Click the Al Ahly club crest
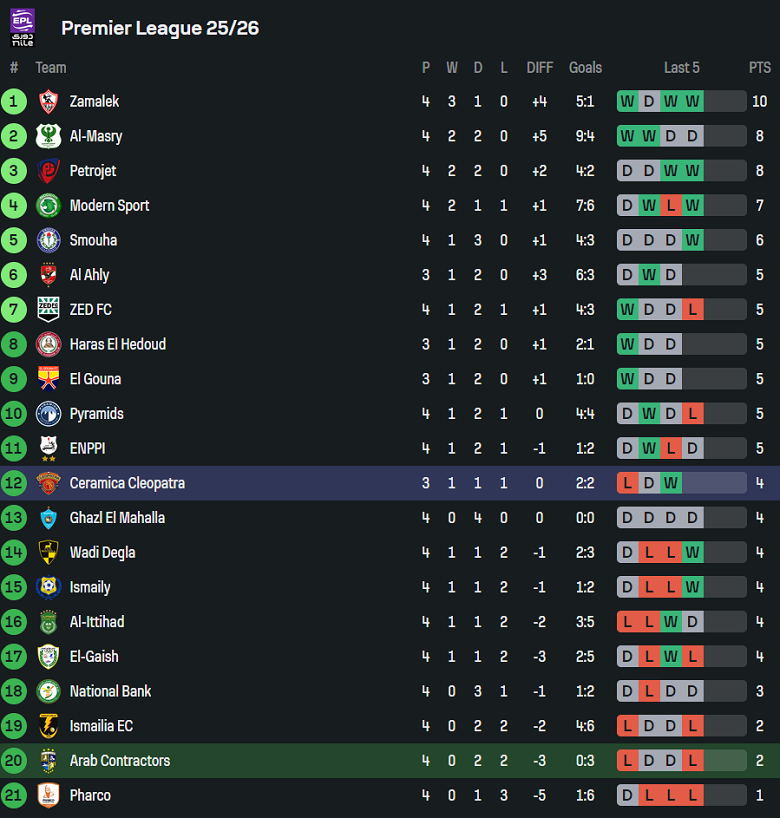780x818 pixels. point(48,275)
